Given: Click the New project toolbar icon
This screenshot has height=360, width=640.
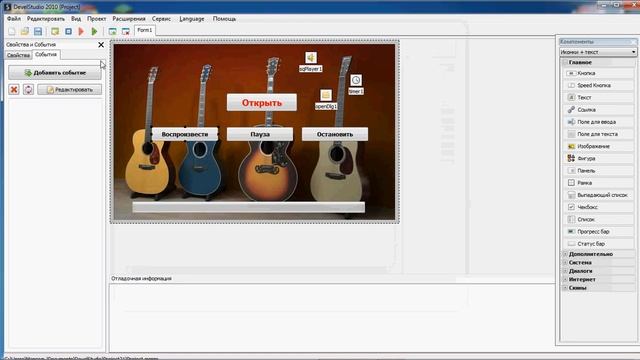Looking at the screenshot, I should coord(12,31).
